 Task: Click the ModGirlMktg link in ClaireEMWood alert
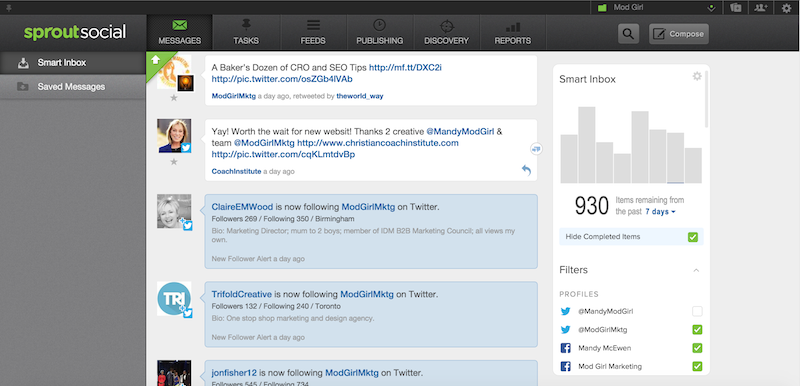(368, 207)
